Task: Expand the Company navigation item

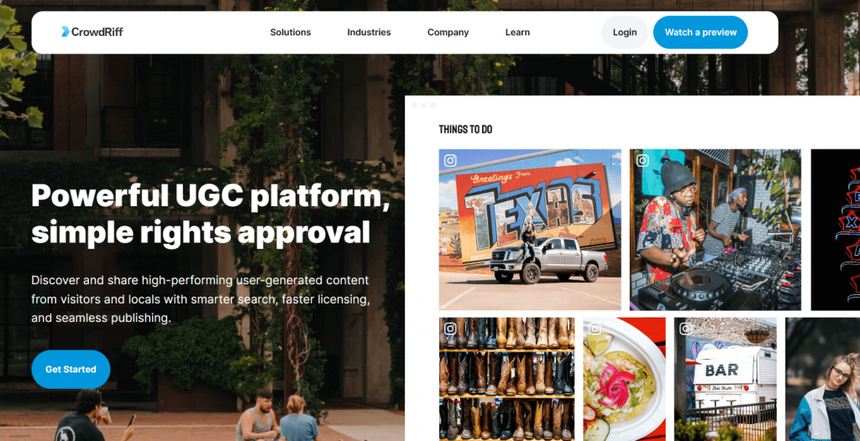Action: point(448,32)
